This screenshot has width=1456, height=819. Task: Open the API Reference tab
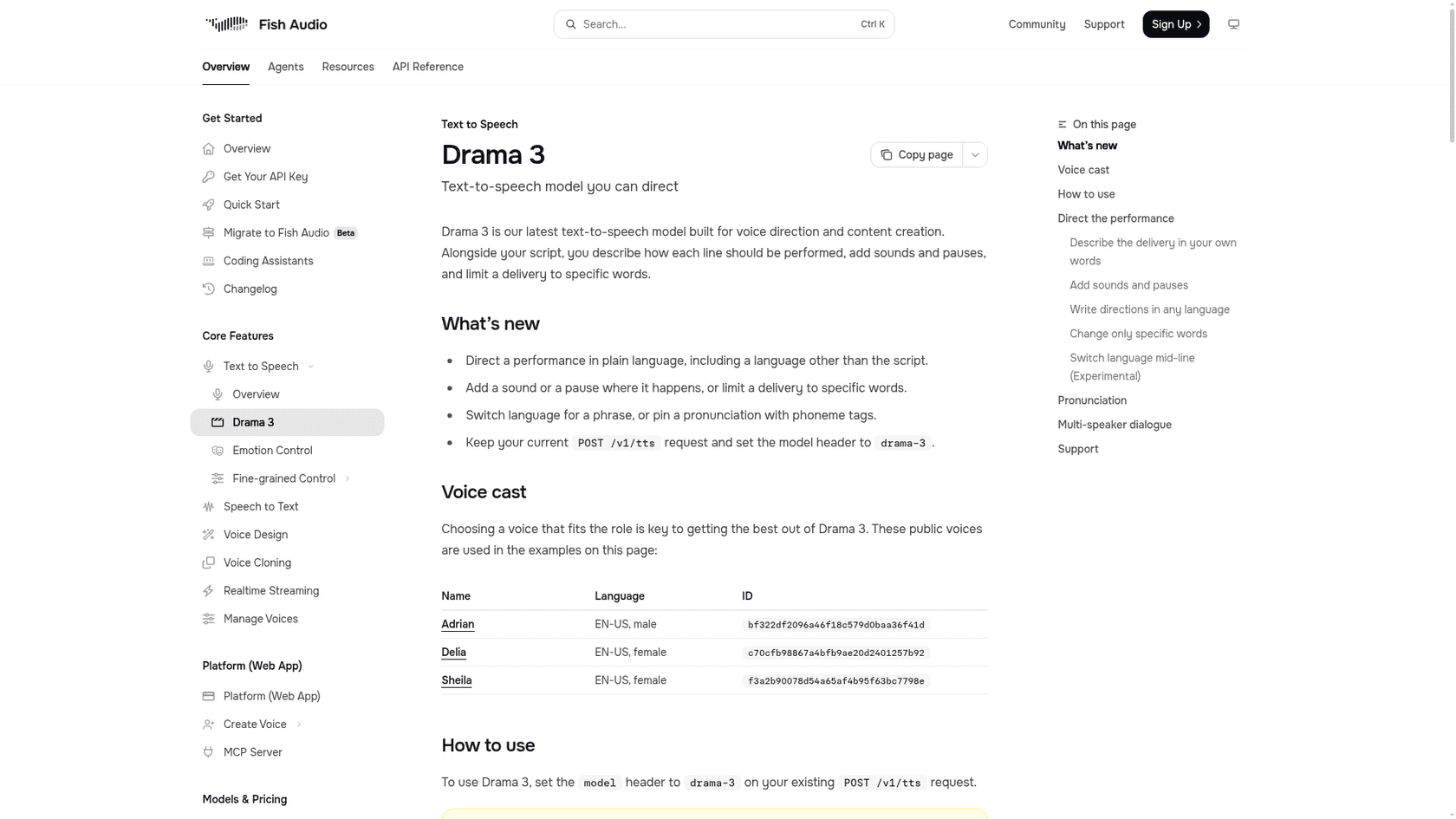coord(427,67)
